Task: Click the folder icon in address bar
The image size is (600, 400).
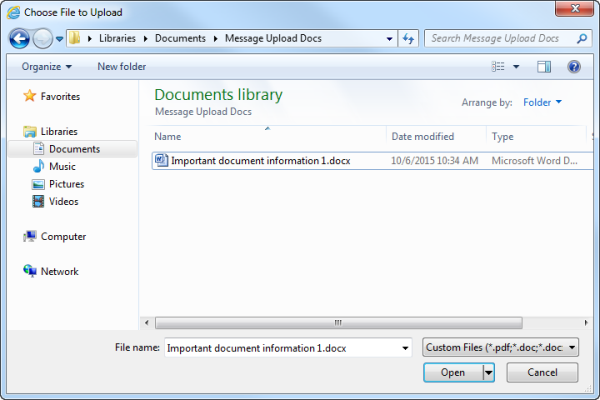Action: 75,38
